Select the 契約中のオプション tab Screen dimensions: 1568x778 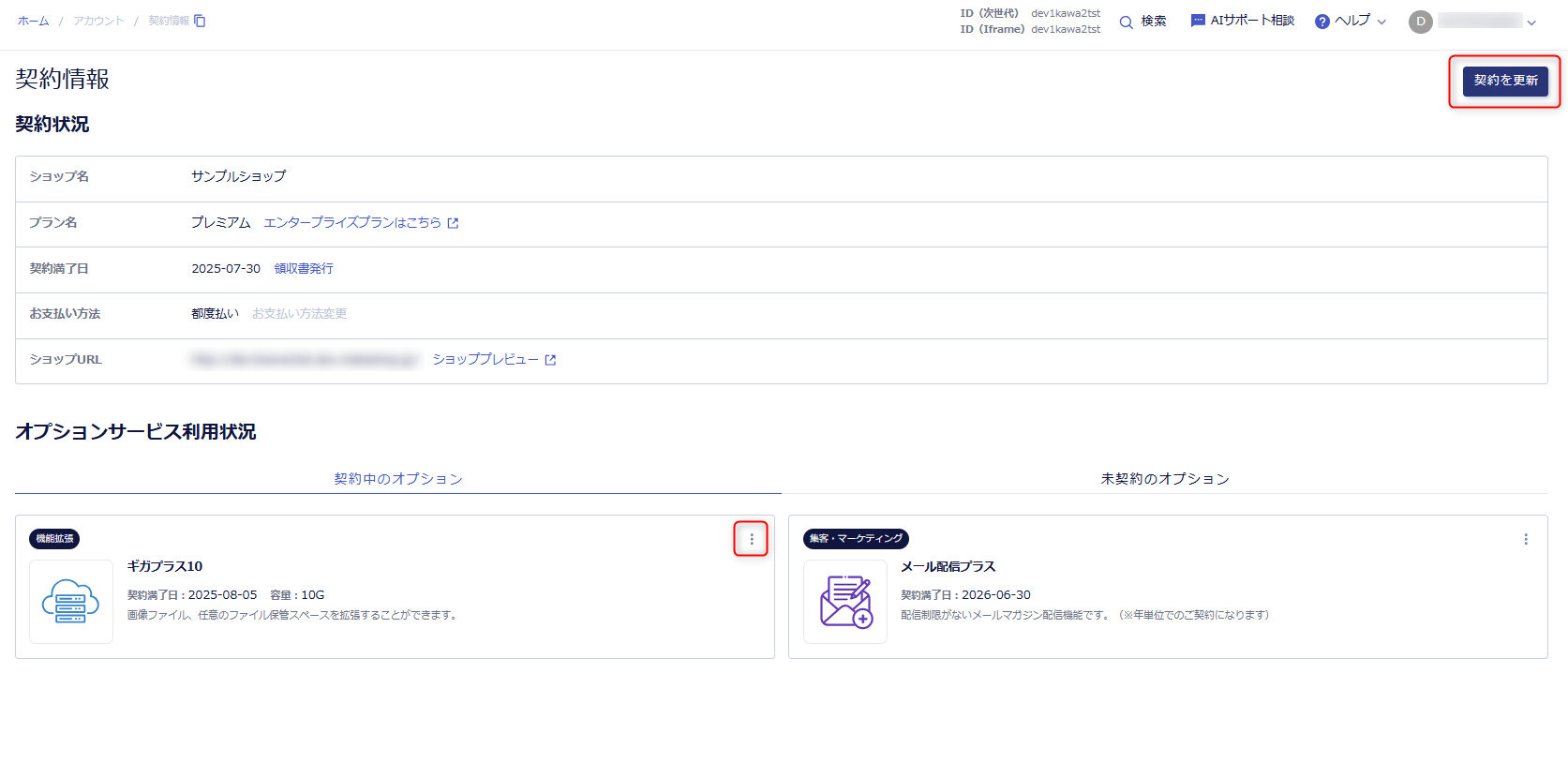[x=398, y=479]
